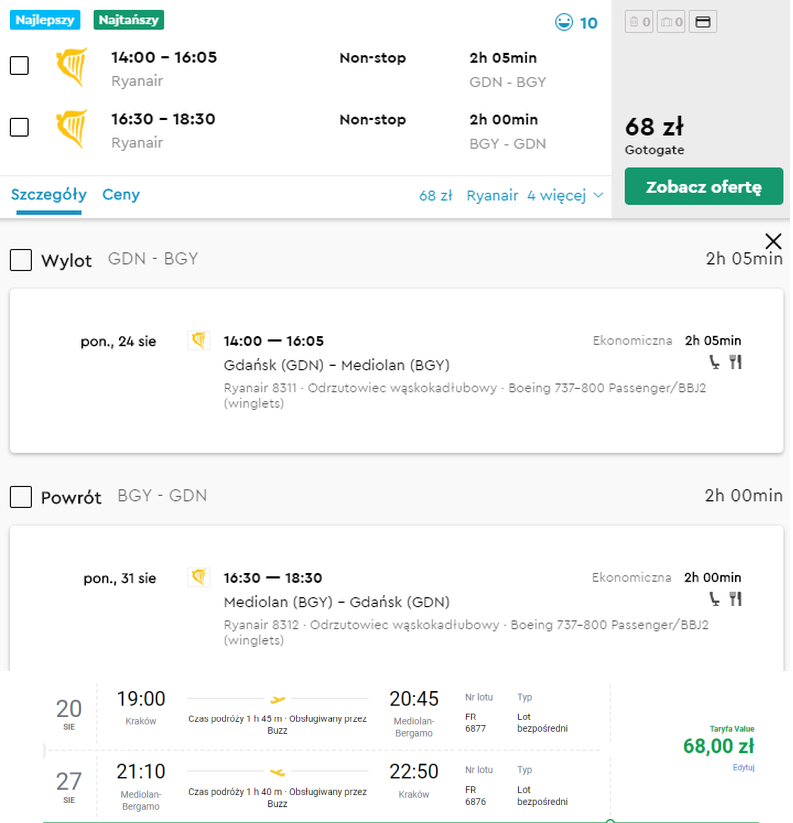The height and width of the screenshot is (823, 793).
Task: Click the cabin baggage icon
Action: [639, 21]
